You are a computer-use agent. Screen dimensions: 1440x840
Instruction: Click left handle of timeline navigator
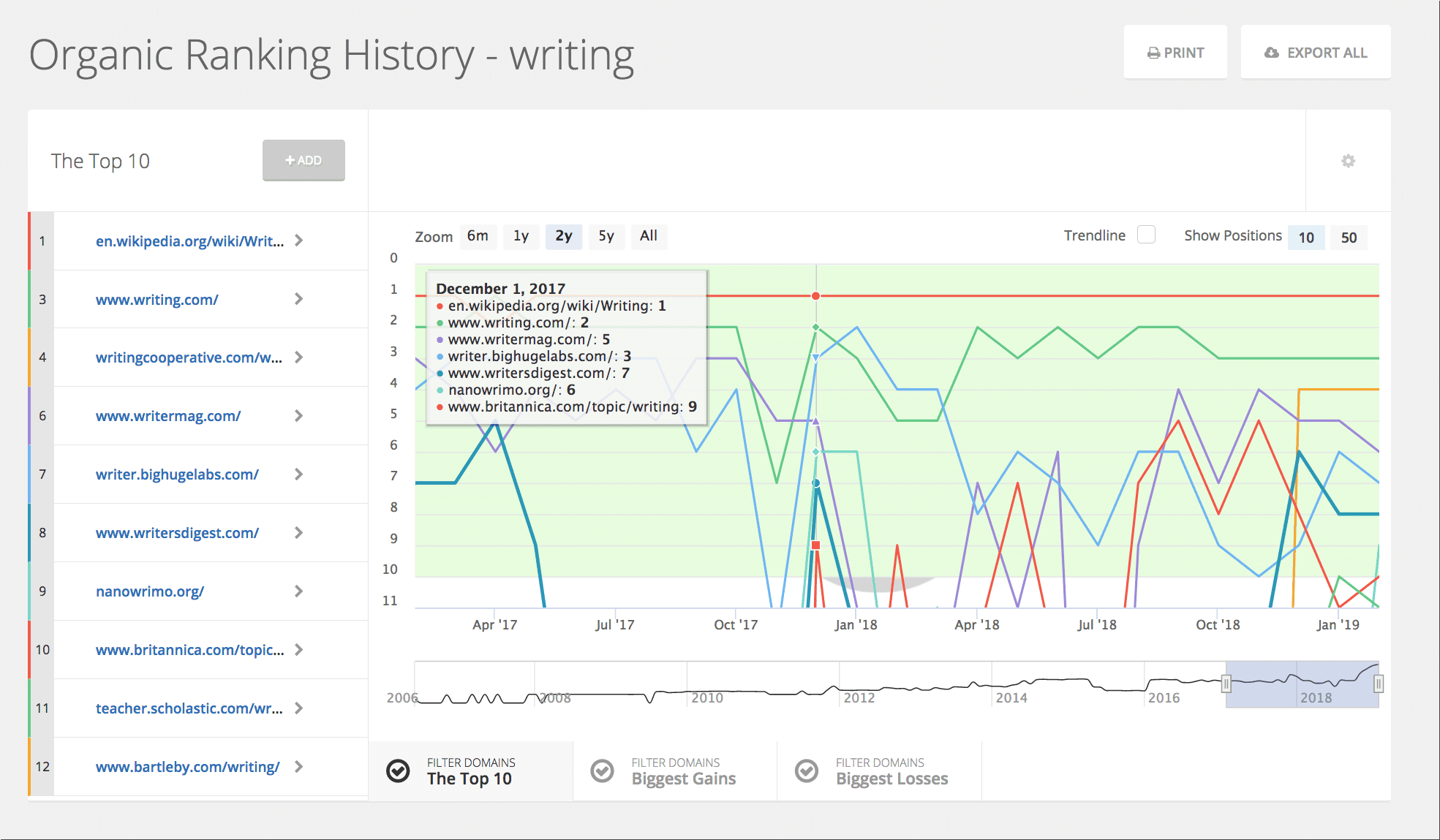click(1226, 684)
